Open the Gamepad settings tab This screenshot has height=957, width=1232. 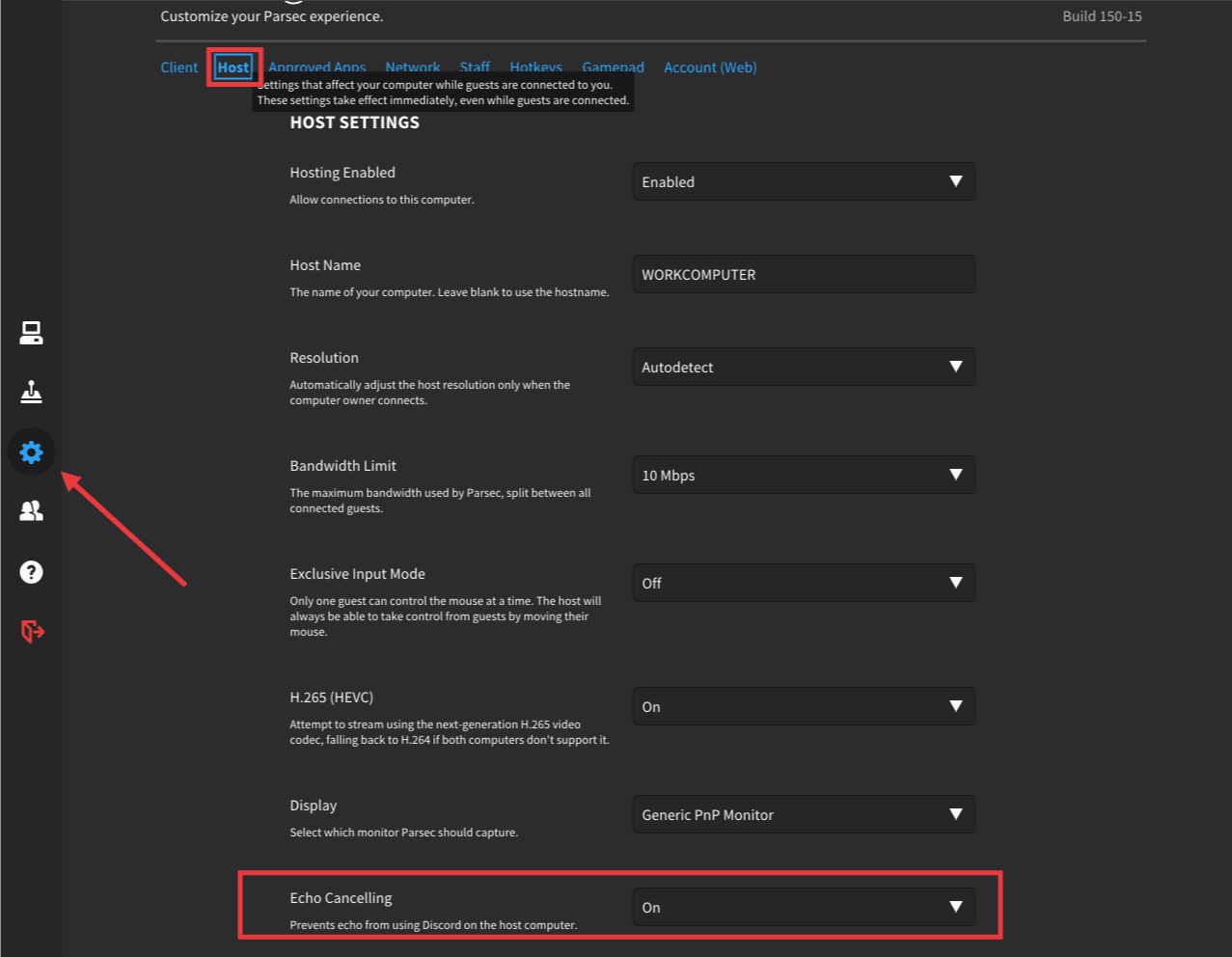[613, 67]
